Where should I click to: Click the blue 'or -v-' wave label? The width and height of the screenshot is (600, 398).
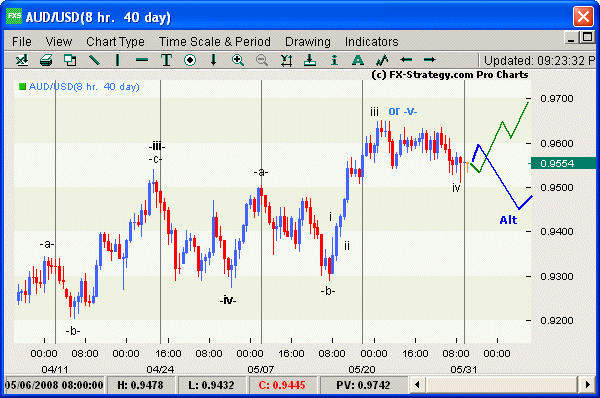[403, 111]
